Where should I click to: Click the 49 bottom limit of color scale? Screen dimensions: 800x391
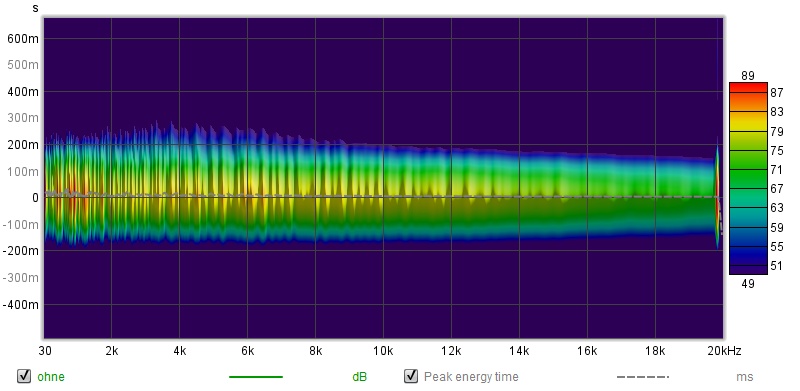[x=748, y=284]
